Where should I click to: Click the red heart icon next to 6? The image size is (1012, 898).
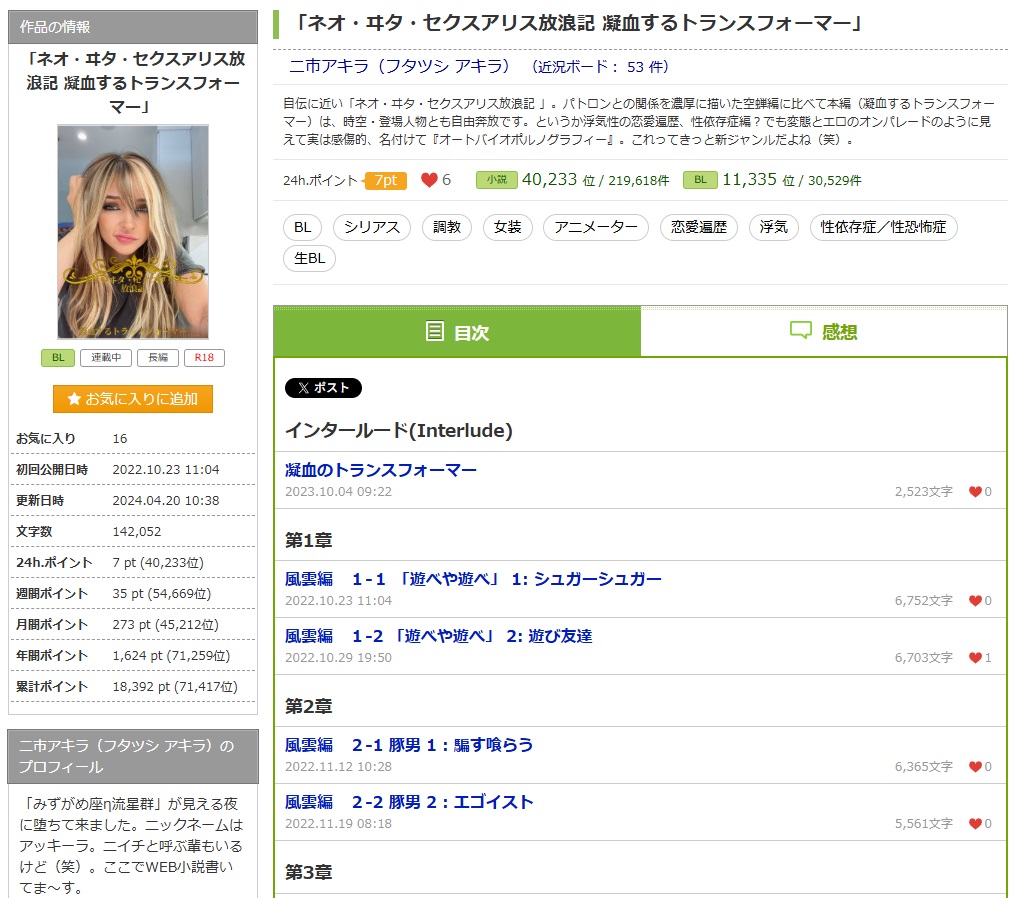429,180
